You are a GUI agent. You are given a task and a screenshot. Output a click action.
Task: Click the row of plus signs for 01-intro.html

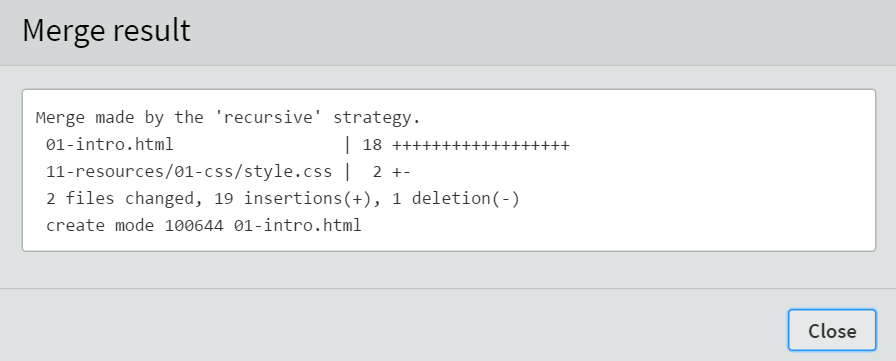point(481,145)
